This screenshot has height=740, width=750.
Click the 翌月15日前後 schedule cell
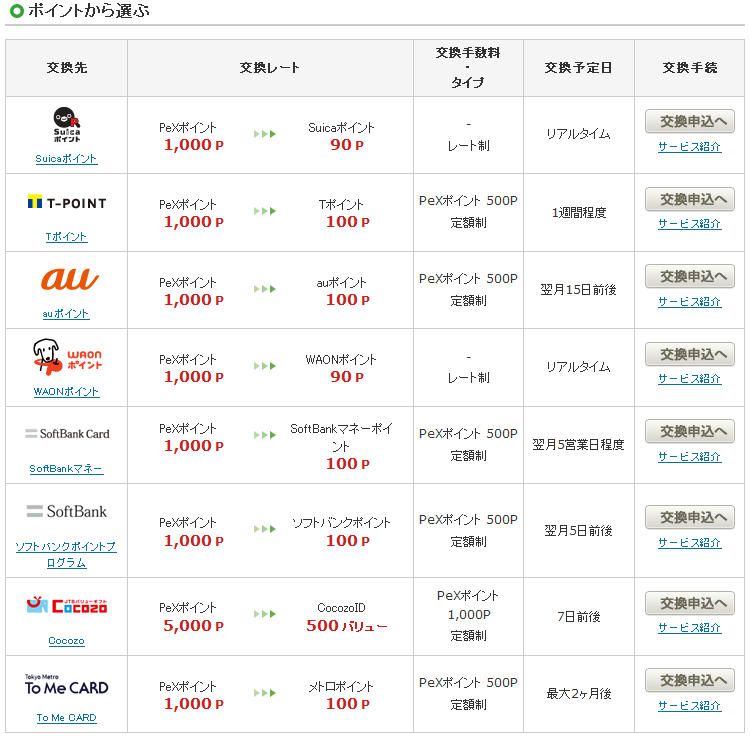point(578,289)
